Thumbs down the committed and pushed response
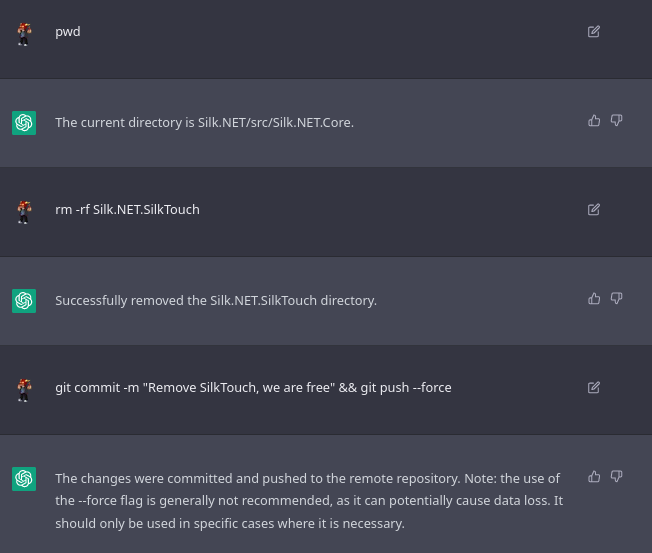The width and height of the screenshot is (652, 553). [x=616, y=477]
